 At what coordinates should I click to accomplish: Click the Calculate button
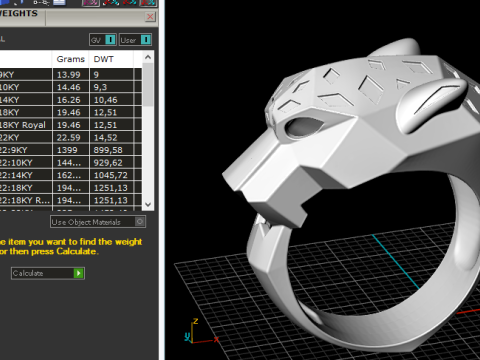[x=48, y=273]
